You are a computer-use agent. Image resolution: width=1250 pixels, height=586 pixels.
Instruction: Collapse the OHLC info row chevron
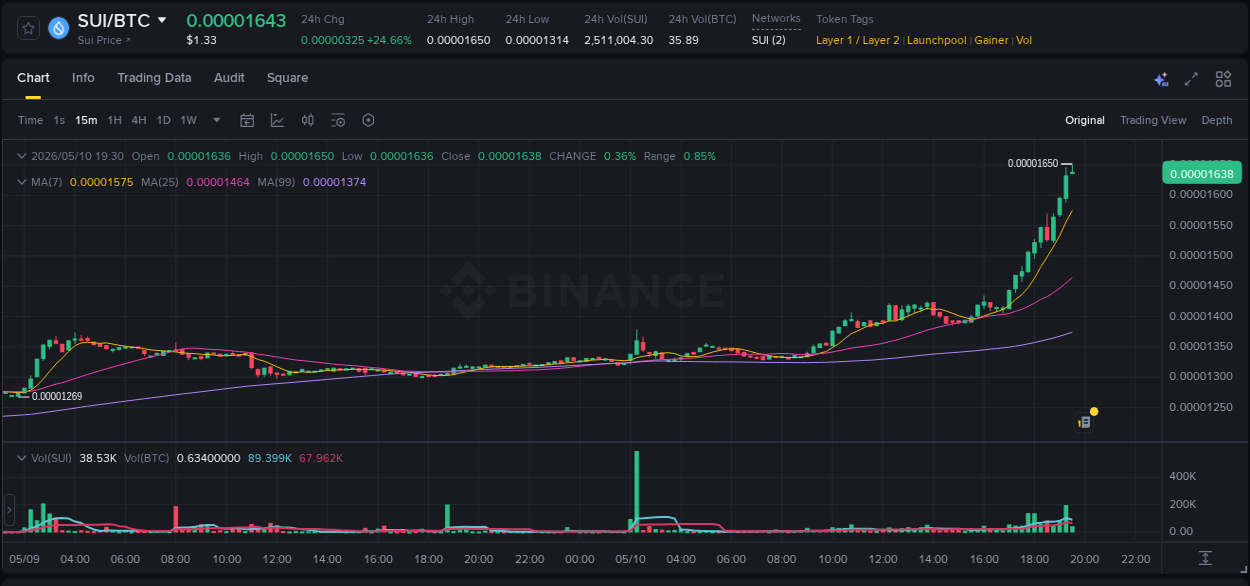(22, 156)
